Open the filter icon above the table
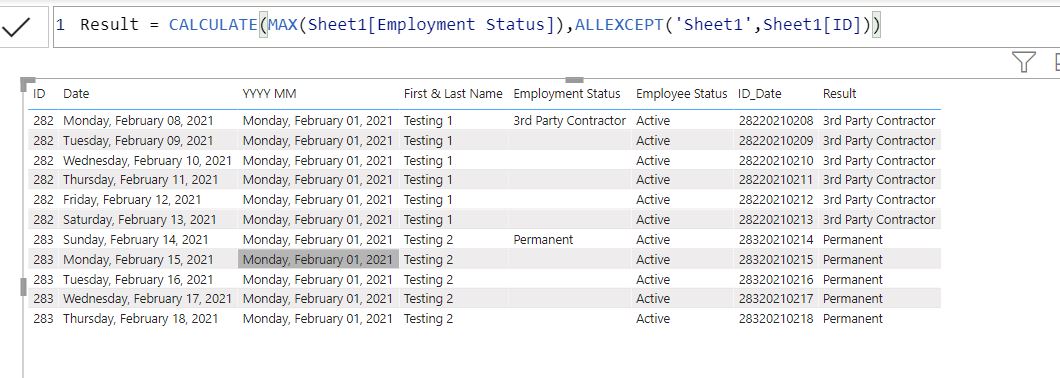The width and height of the screenshot is (1060, 378). 1023,63
